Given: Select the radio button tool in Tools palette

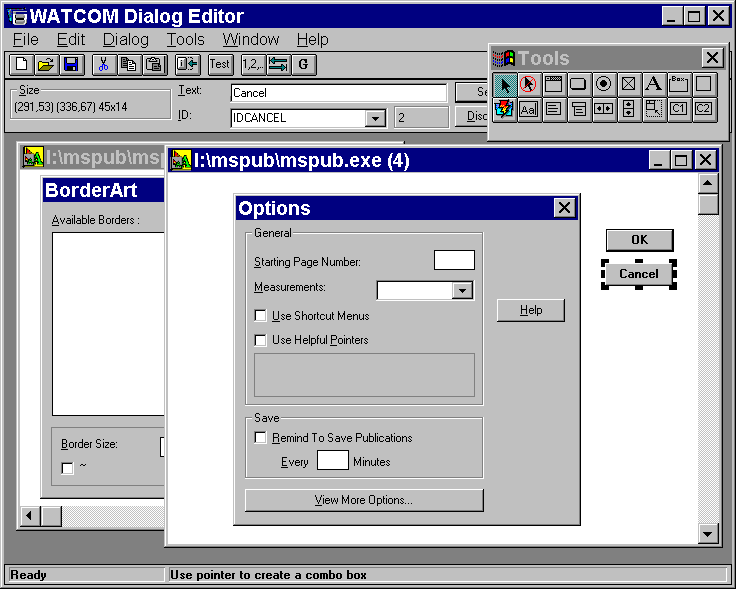Looking at the screenshot, I should [x=603, y=85].
